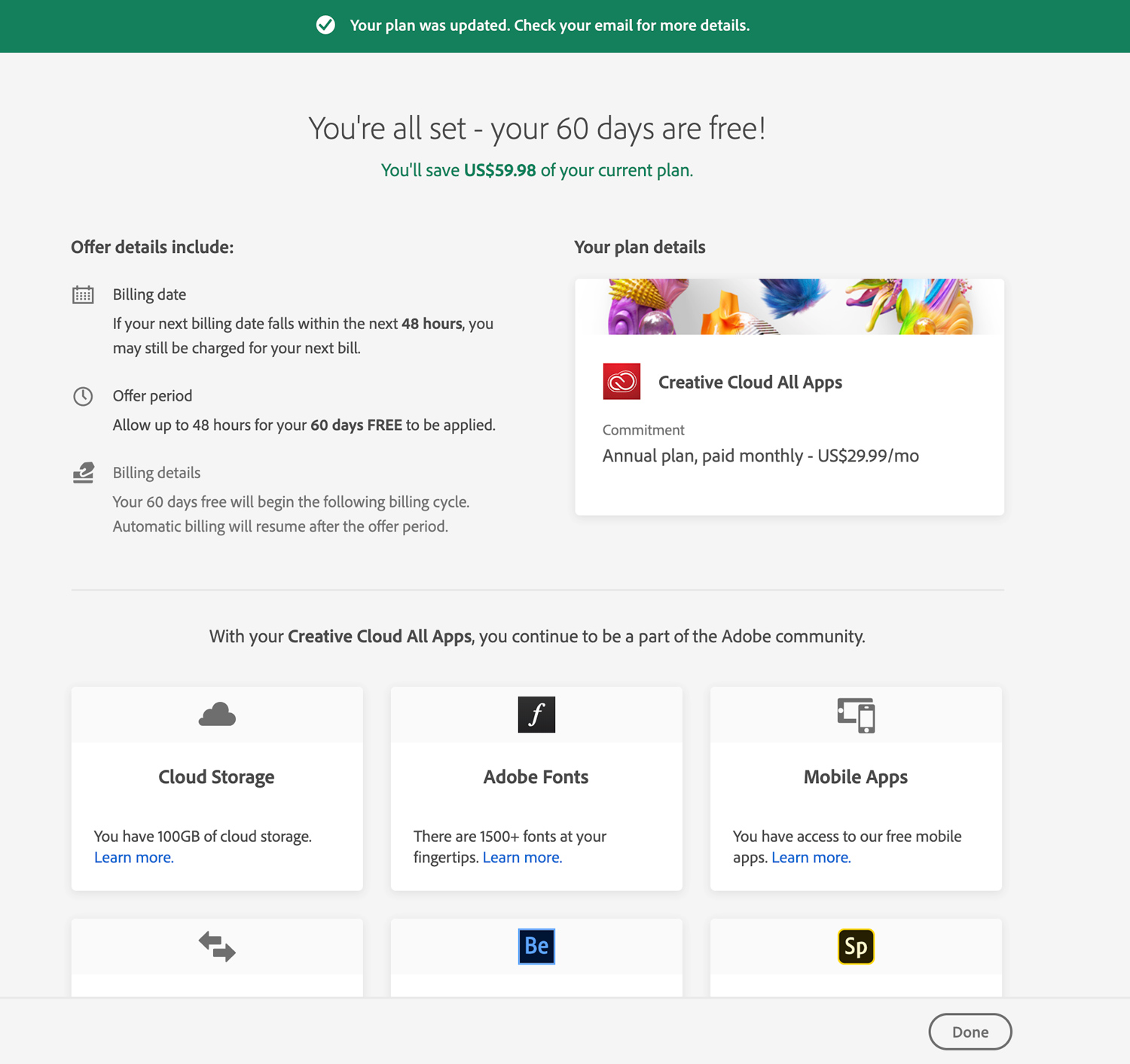Open Learn more for Adobe Fonts
Viewport: 1130px width, 1064px height.
click(522, 857)
